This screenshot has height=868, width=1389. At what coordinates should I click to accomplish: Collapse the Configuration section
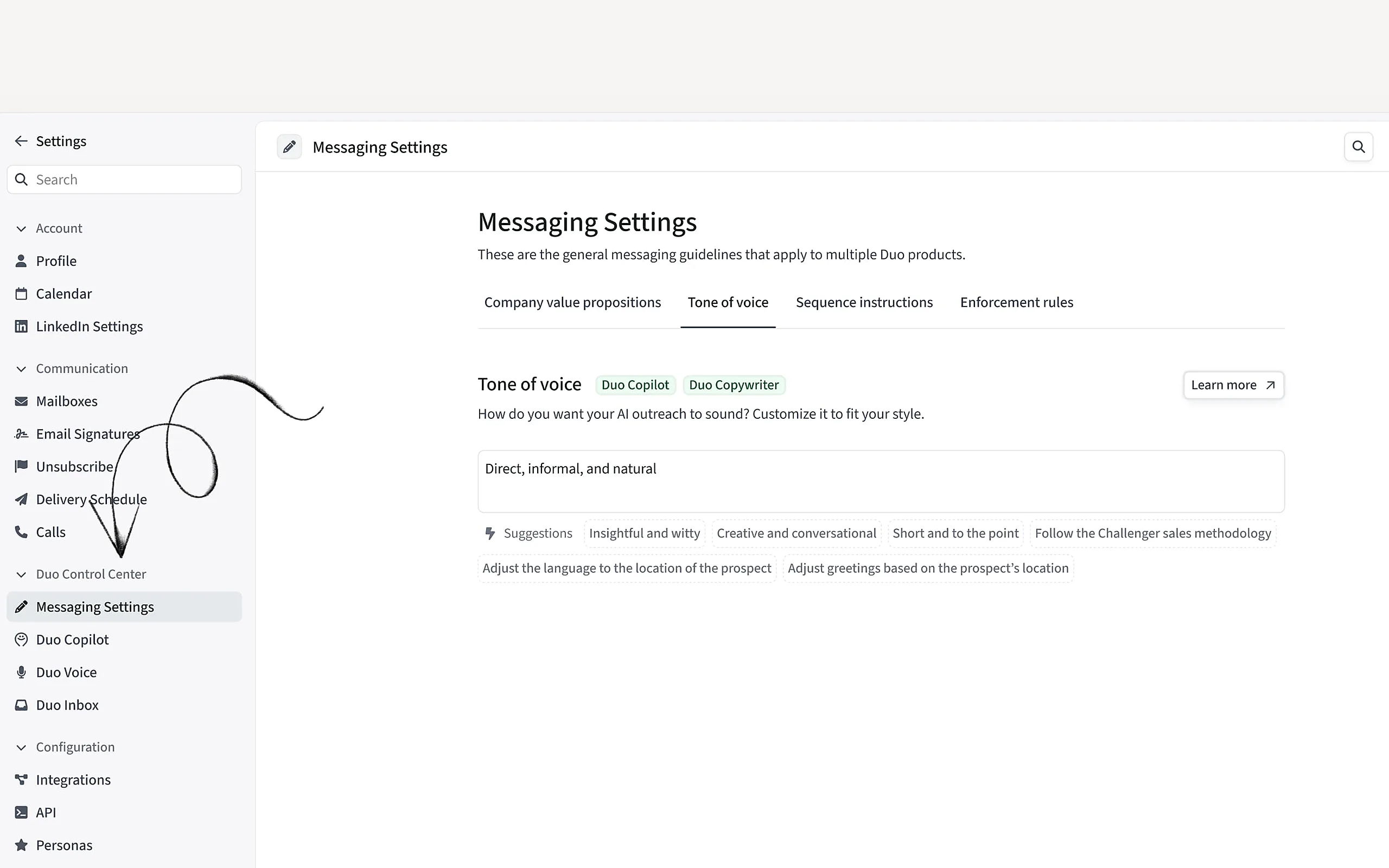coord(21,747)
